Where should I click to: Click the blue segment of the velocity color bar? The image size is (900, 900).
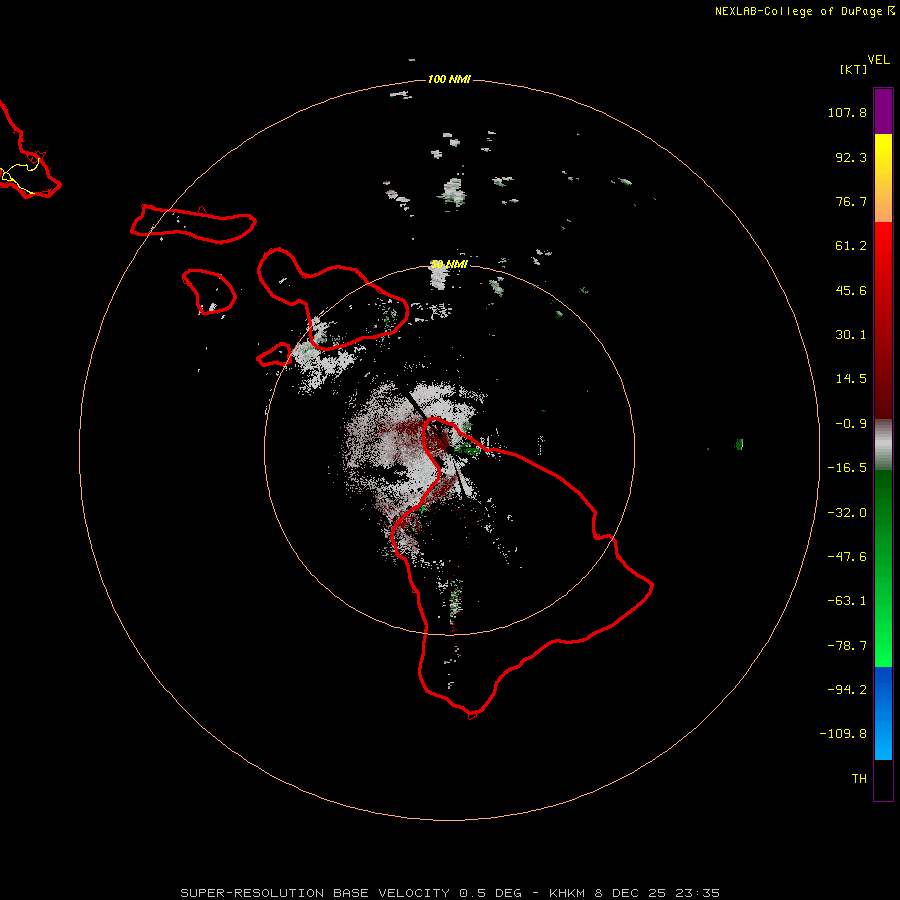[883, 713]
